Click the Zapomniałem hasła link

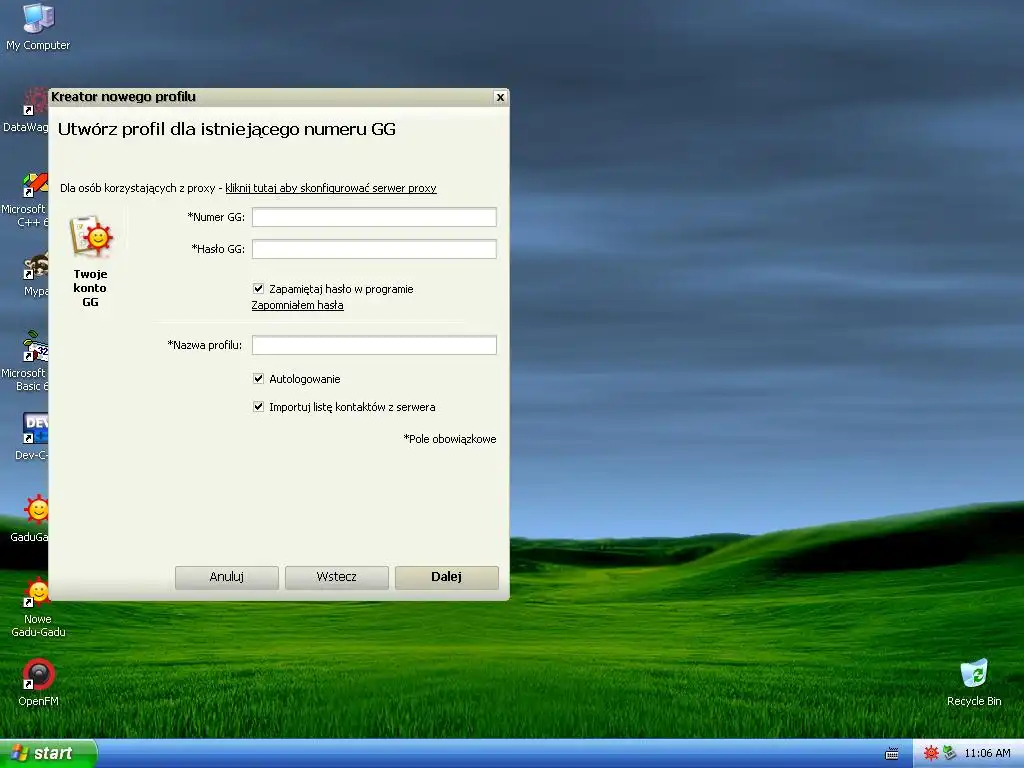tap(298, 305)
